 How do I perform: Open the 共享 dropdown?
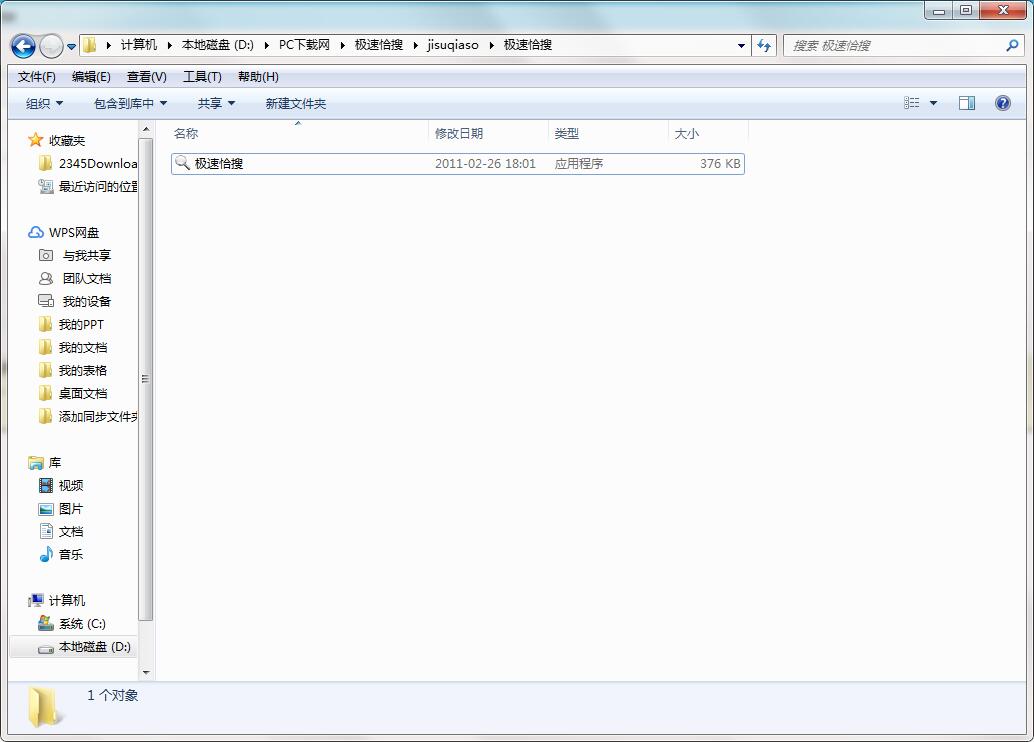click(x=216, y=104)
